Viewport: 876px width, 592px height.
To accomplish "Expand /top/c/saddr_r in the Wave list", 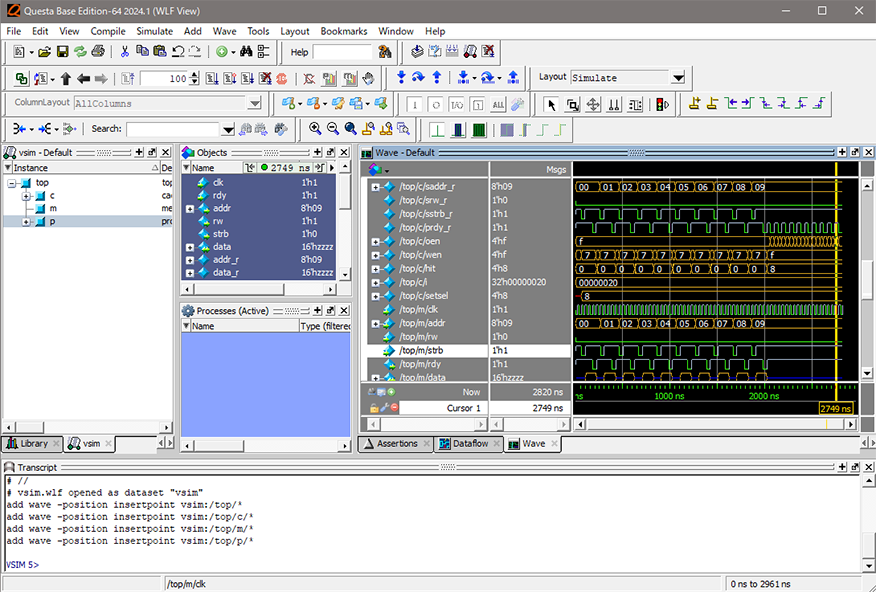I will [375, 187].
